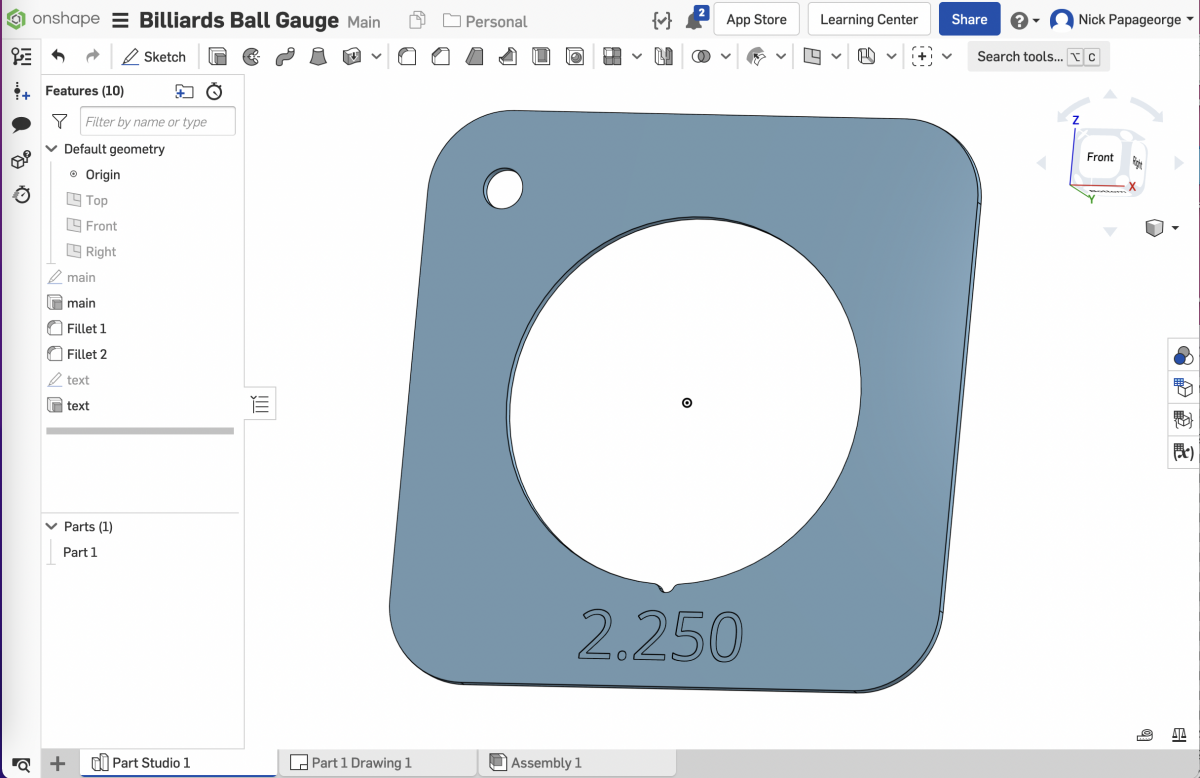Open the Assembly 1 tab
The image size is (1200, 778).
click(545, 763)
